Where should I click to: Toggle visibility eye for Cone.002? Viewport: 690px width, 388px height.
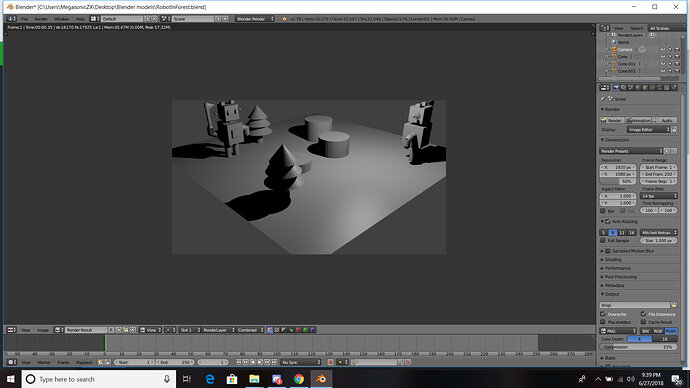click(x=663, y=71)
